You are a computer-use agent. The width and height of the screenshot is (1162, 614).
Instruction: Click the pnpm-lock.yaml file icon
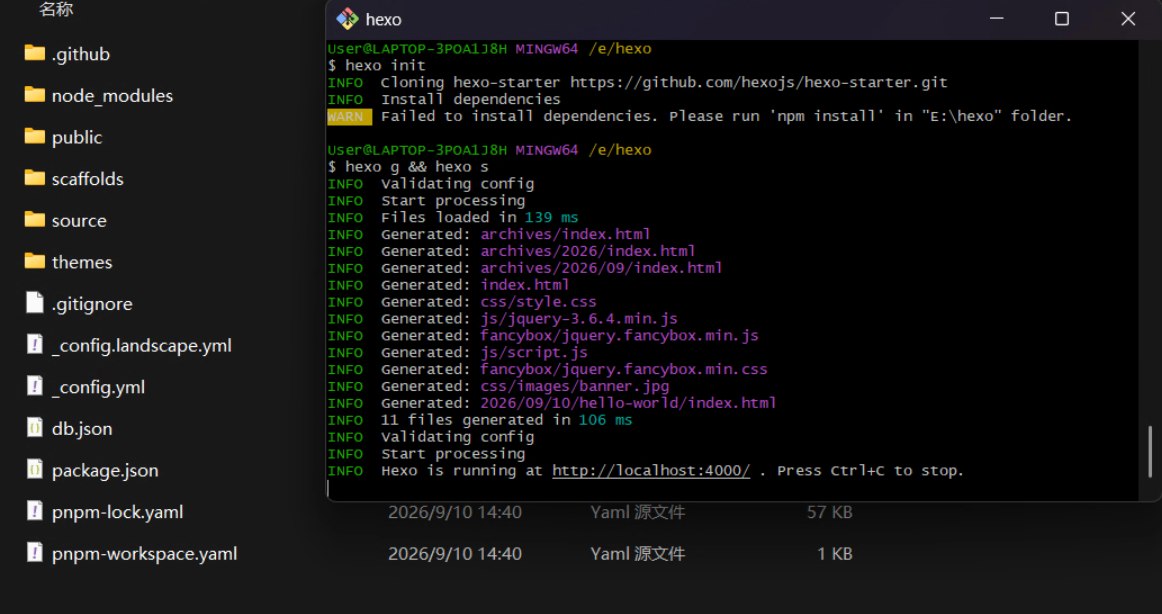tap(35, 511)
